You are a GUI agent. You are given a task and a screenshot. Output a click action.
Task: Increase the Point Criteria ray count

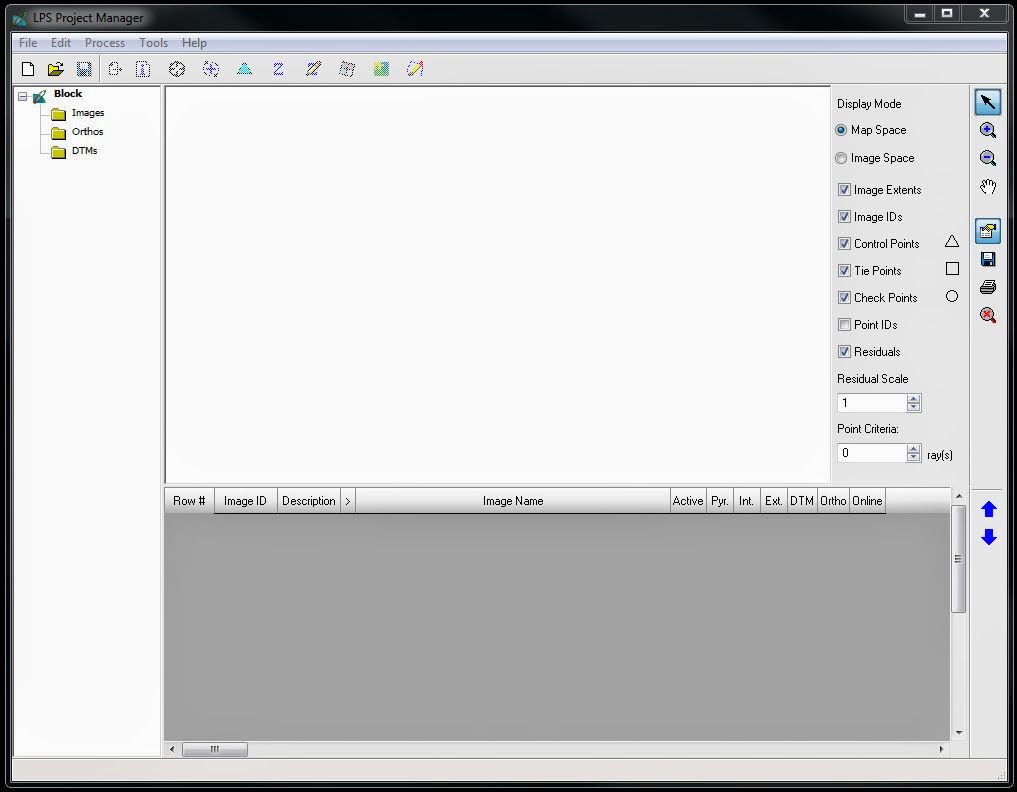tap(913, 448)
